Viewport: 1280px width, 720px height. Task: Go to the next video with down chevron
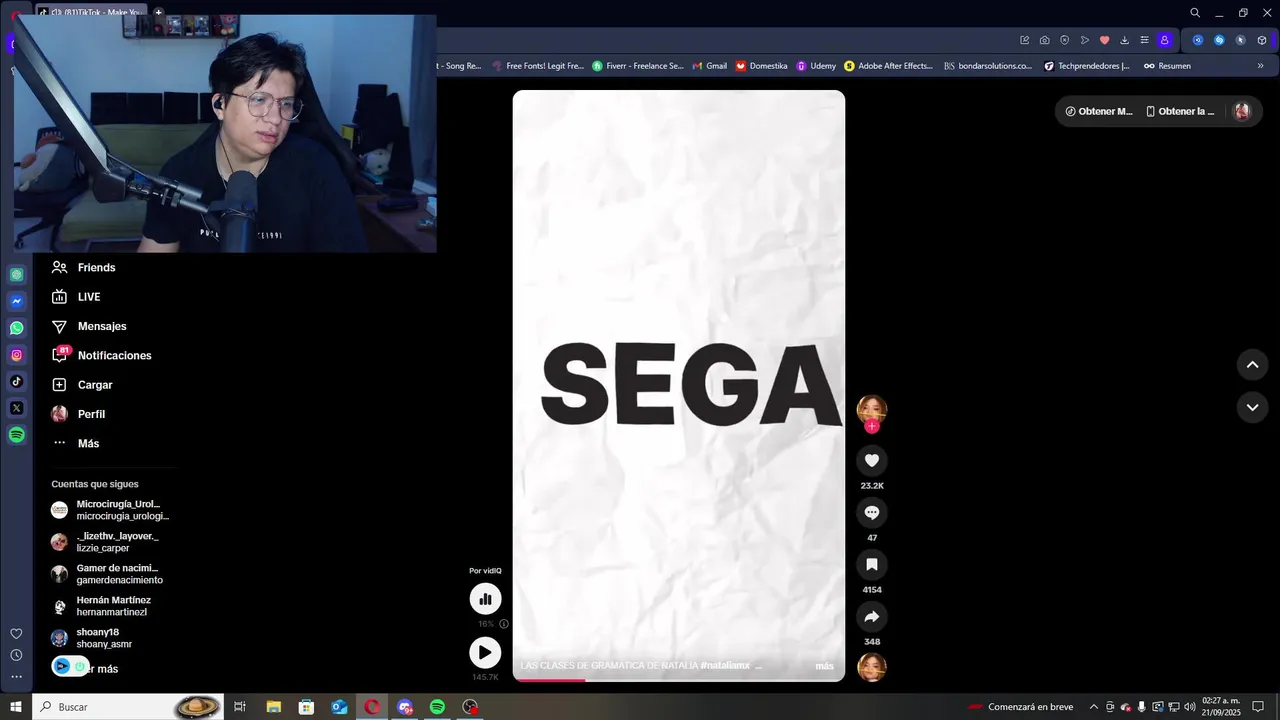1252,407
